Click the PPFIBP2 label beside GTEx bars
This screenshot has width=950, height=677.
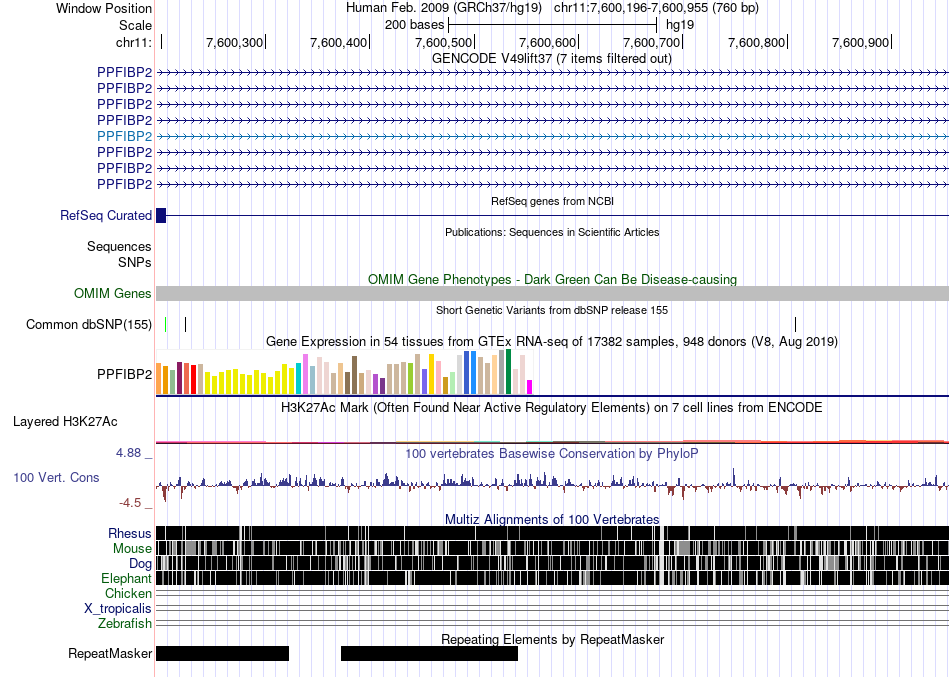pos(124,375)
